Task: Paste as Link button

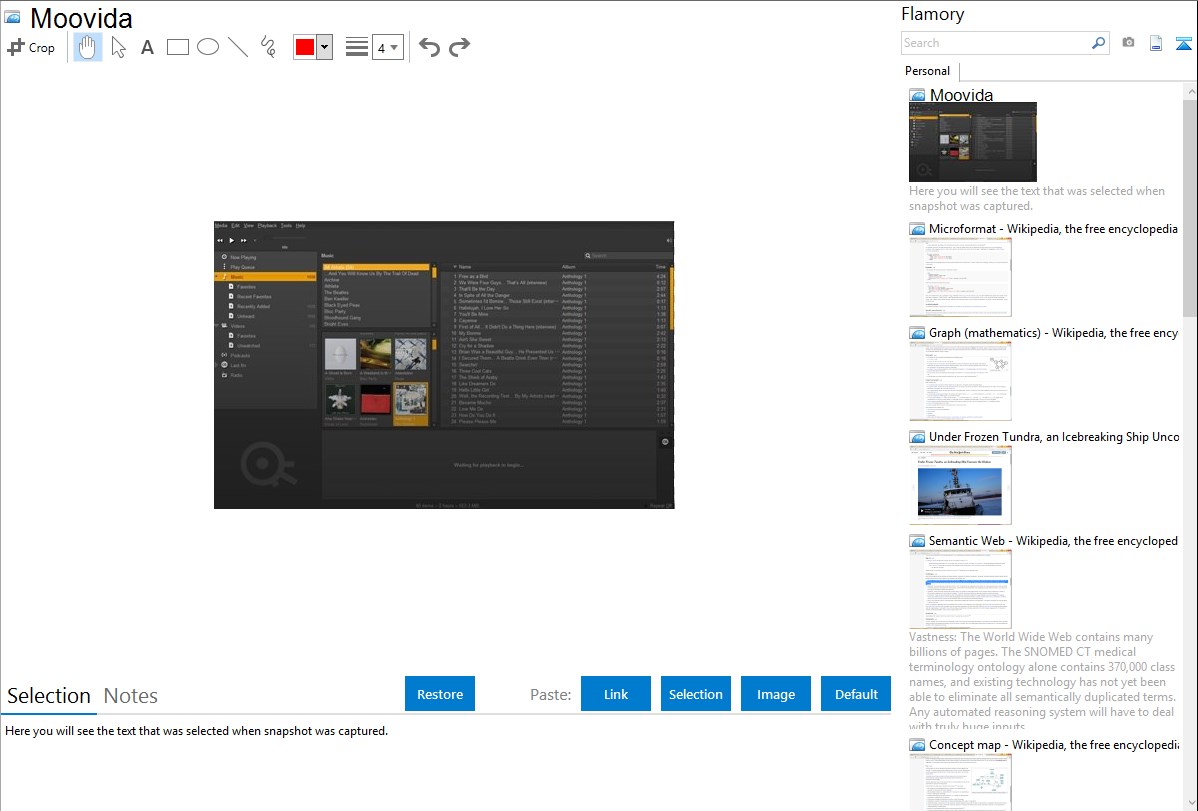Action: point(616,694)
